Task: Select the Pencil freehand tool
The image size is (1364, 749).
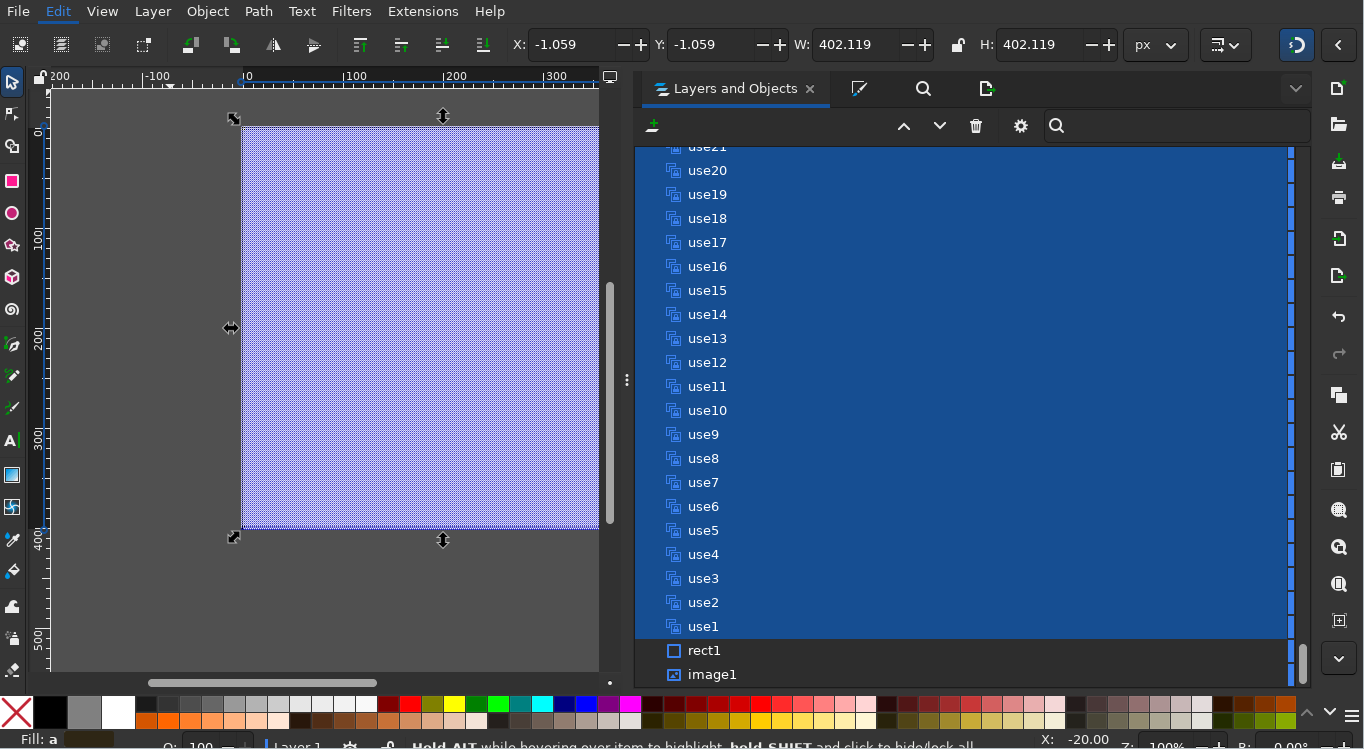Action: click(12, 376)
